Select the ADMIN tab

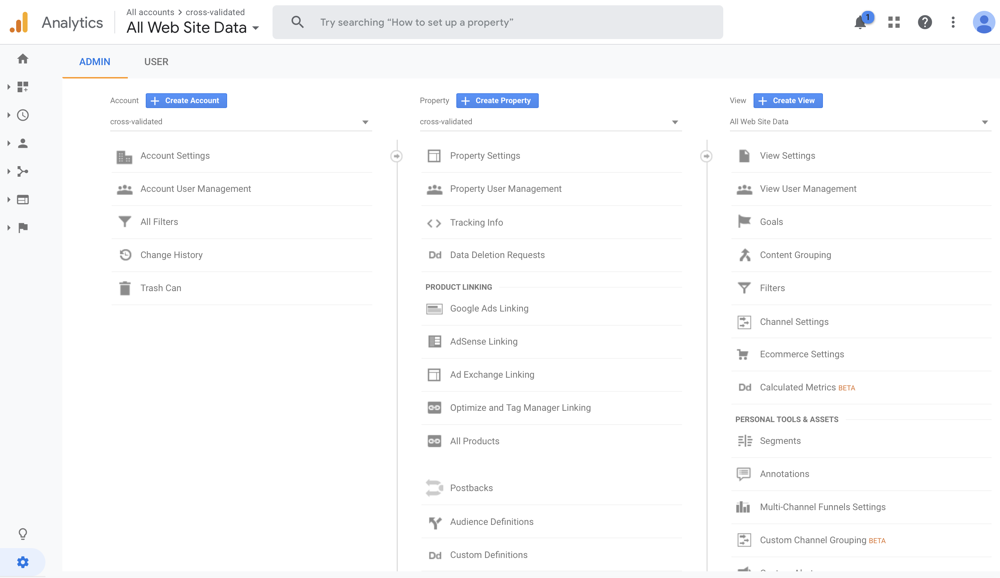[95, 62]
